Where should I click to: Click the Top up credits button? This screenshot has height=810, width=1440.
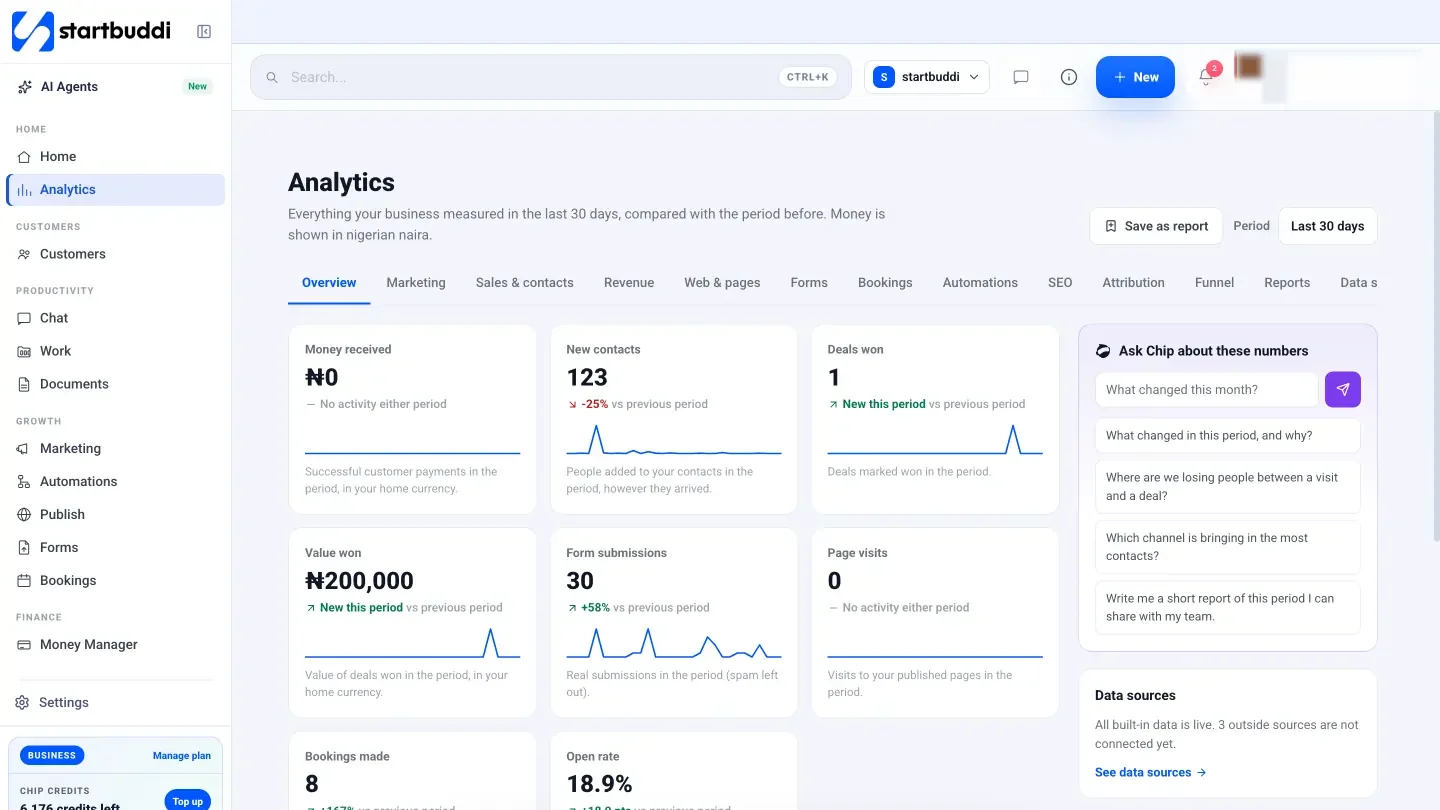pos(187,800)
